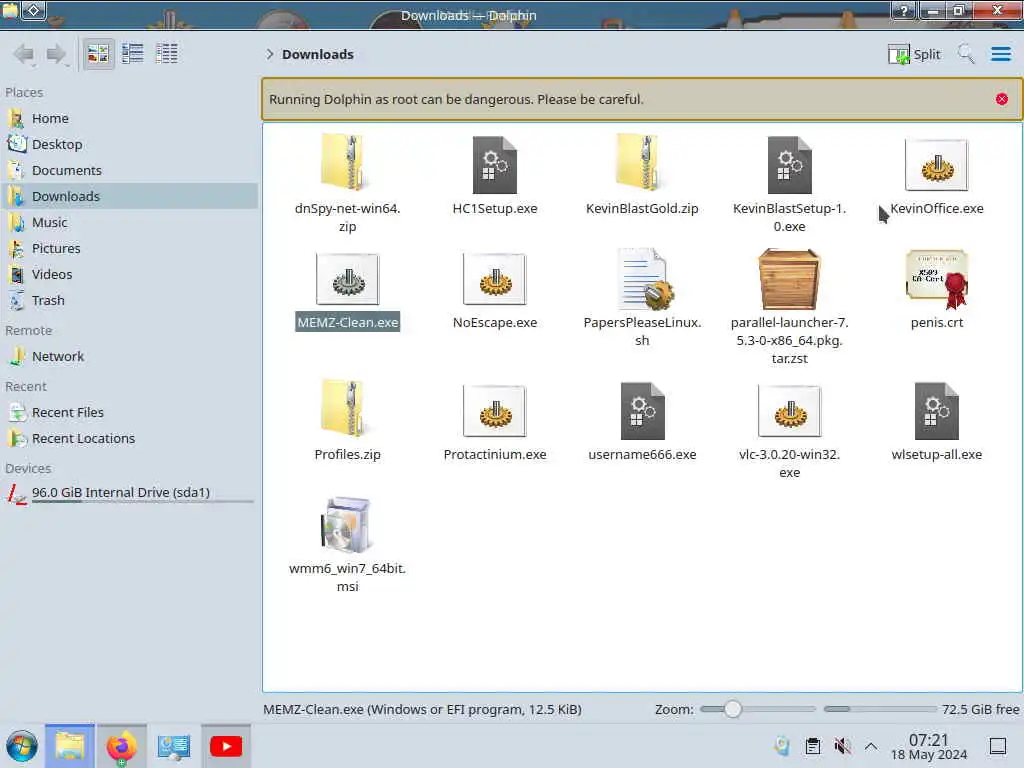Go forward with the forward arrow
Screen dimensions: 1024x768
tap(56, 54)
